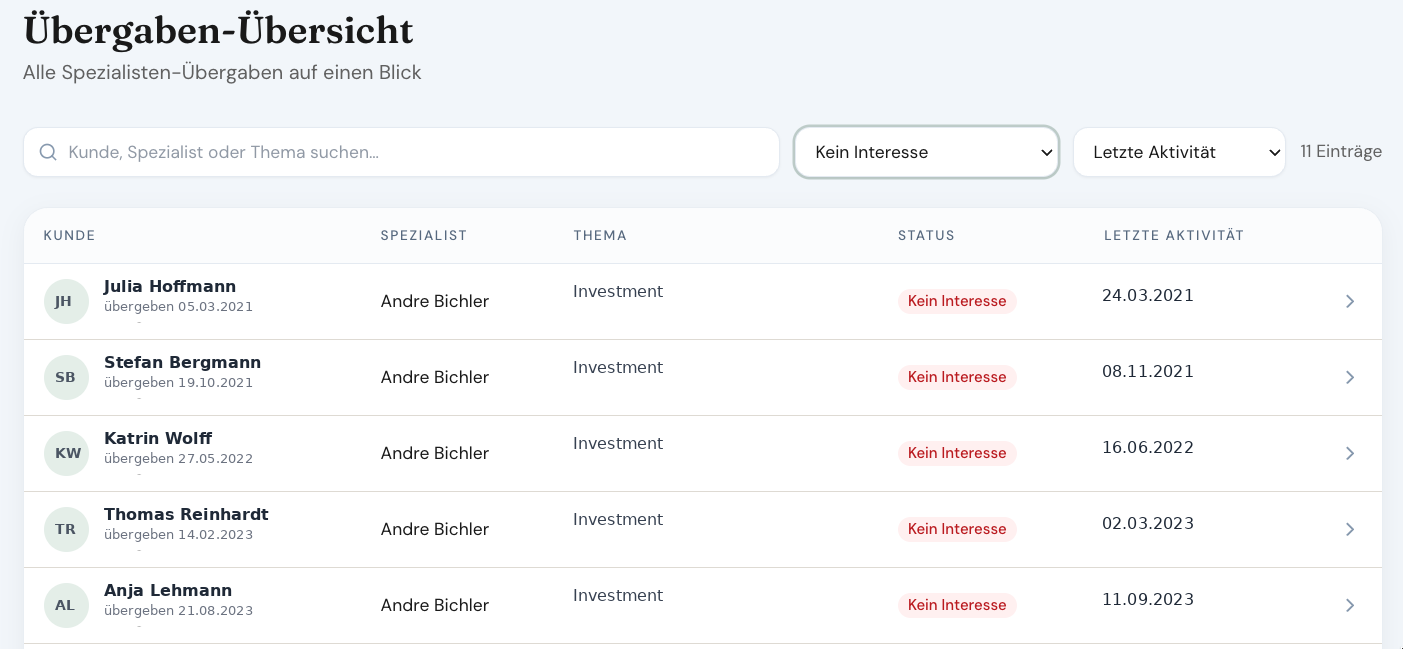
Task: Open Thomas Reinhardt customer name
Action: click(x=186, y=514)
